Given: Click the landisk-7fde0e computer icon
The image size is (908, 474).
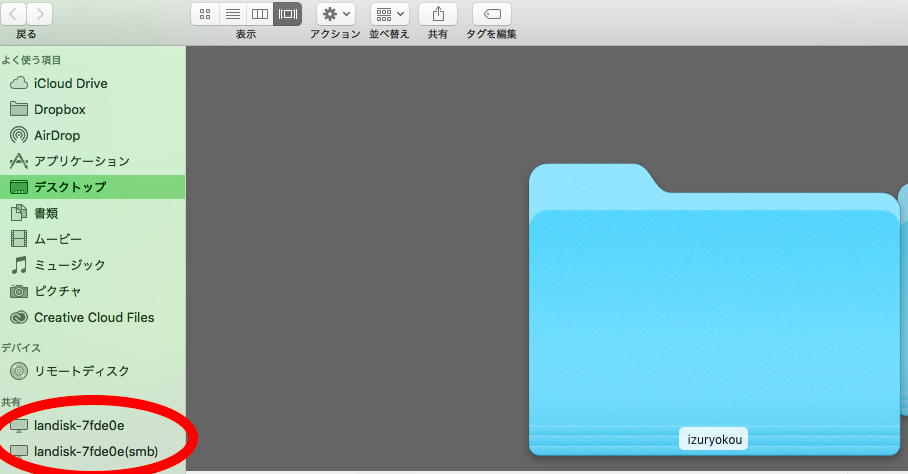Looking at the screenshot, I should [19, 426].
